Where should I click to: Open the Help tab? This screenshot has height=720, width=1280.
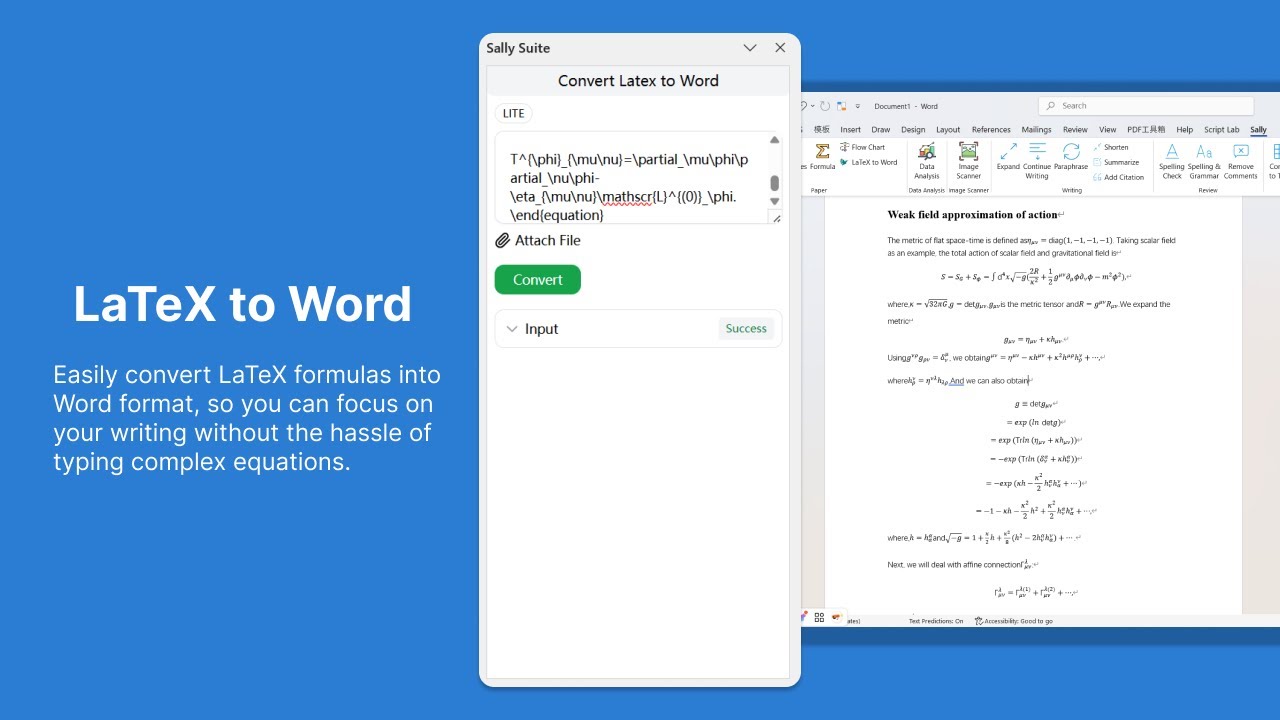coord(1184,130)
